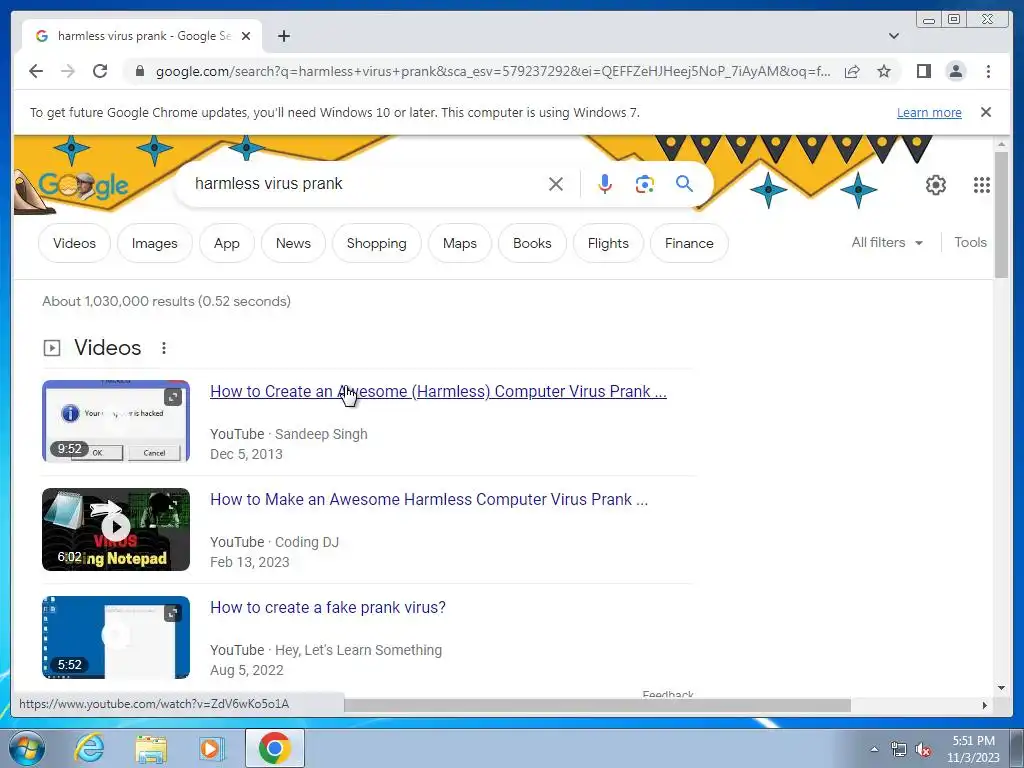Open the tab search chevron
Viewport: 1024px width, 768px height.
(894, 36)
